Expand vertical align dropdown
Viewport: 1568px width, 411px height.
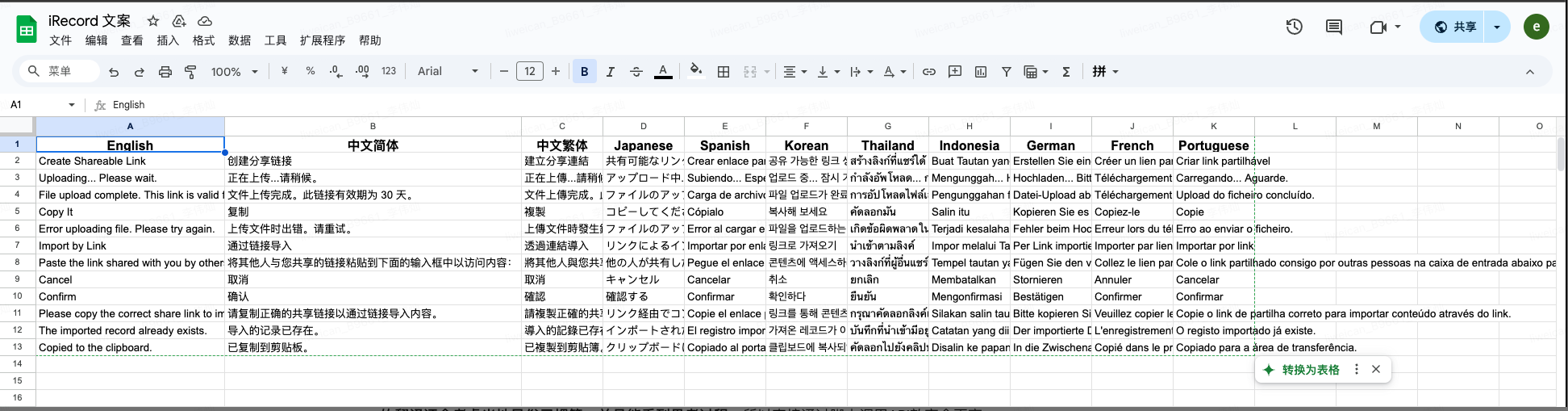(x=837, y=72)
